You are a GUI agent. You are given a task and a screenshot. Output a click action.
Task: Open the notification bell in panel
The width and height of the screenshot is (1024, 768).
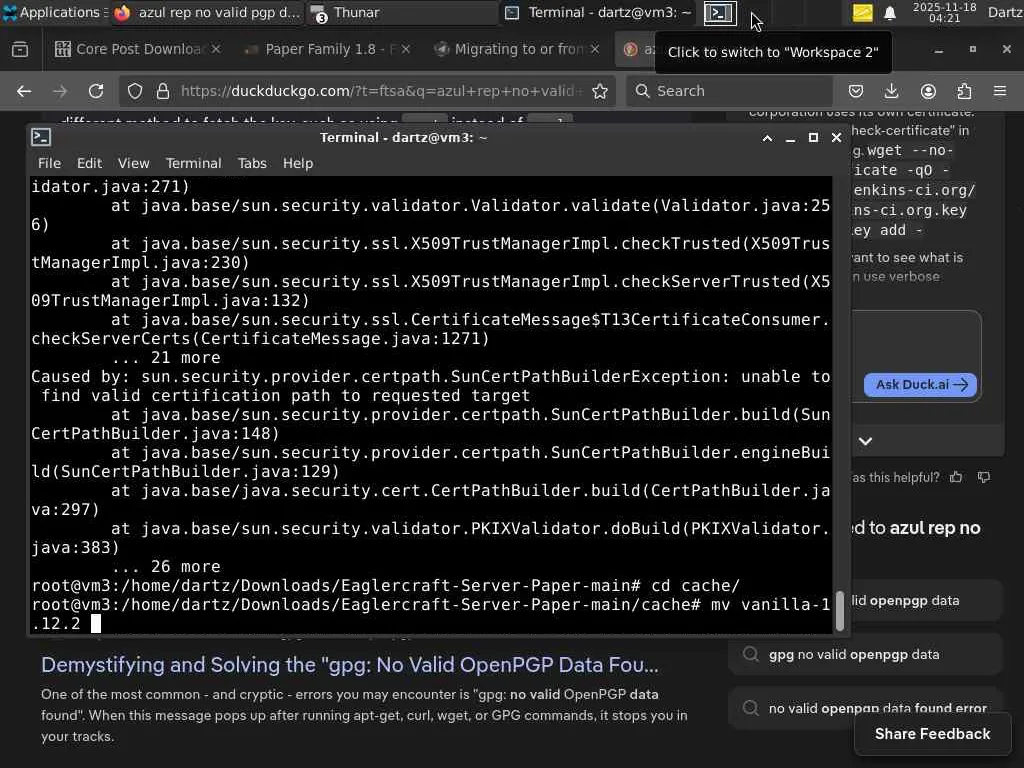(889, 12)
